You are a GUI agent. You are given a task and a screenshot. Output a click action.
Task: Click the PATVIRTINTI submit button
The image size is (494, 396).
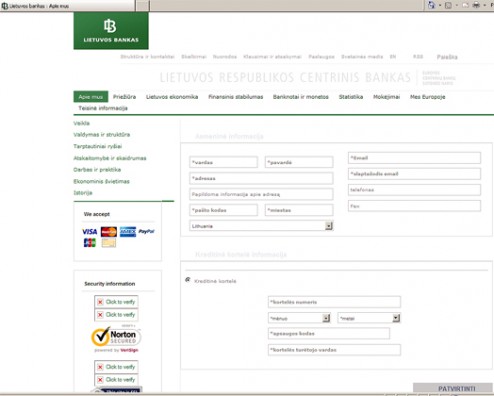456,388
